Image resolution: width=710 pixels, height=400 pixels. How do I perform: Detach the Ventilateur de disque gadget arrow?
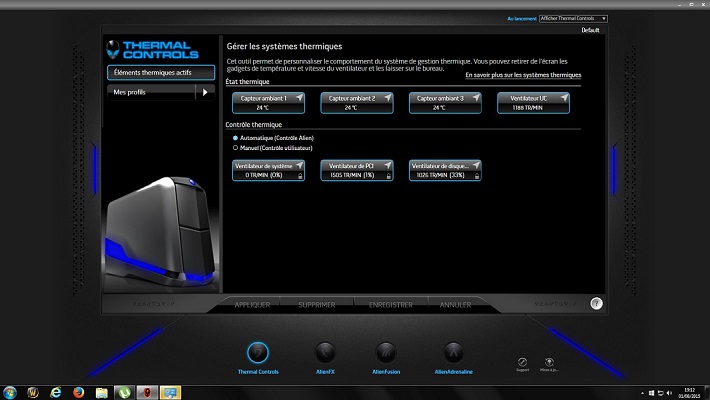click(x=476, y=165)
